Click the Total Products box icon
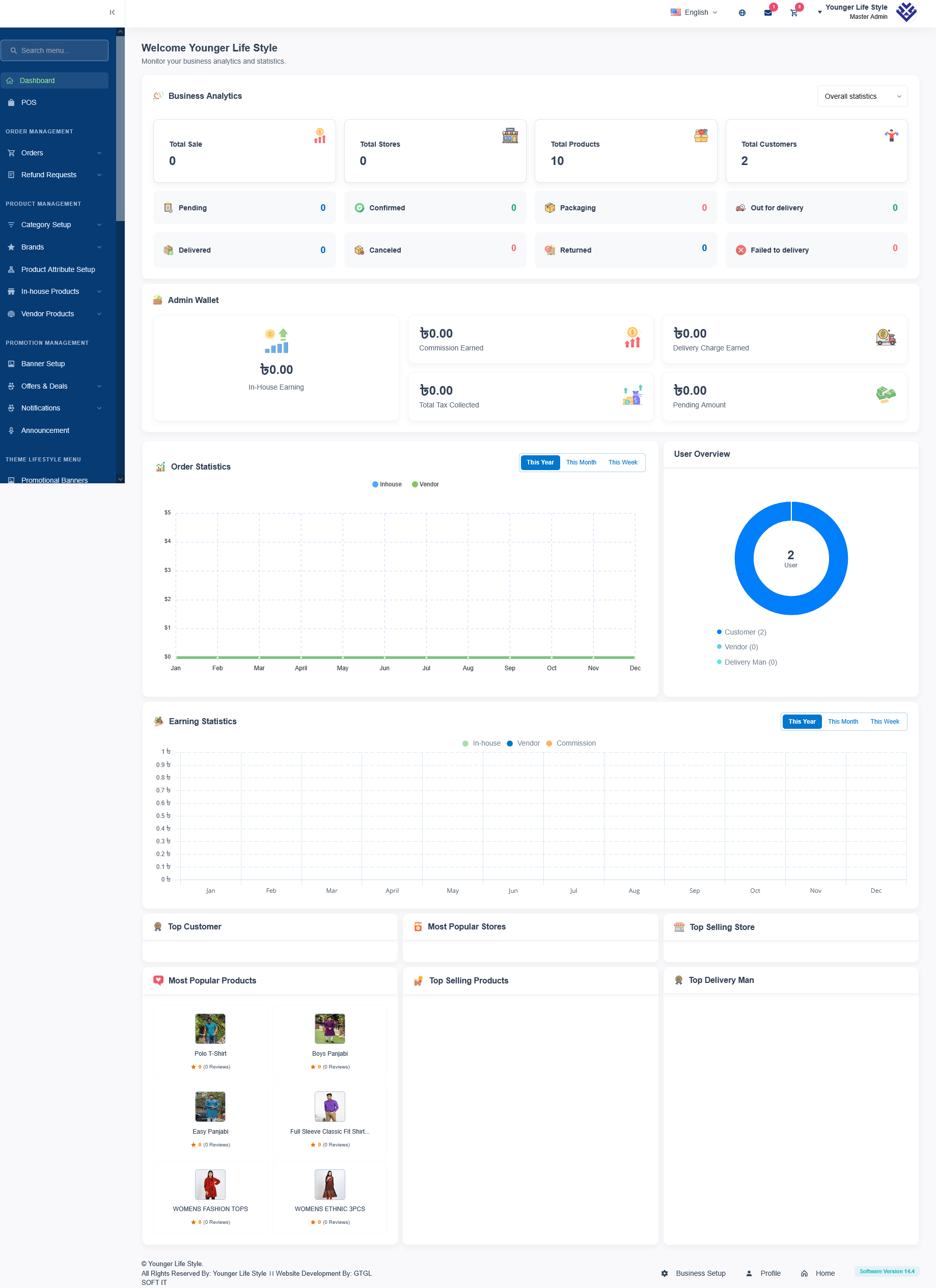The image size is (936, 1288). pyautogui.click(x=701, y=136)
